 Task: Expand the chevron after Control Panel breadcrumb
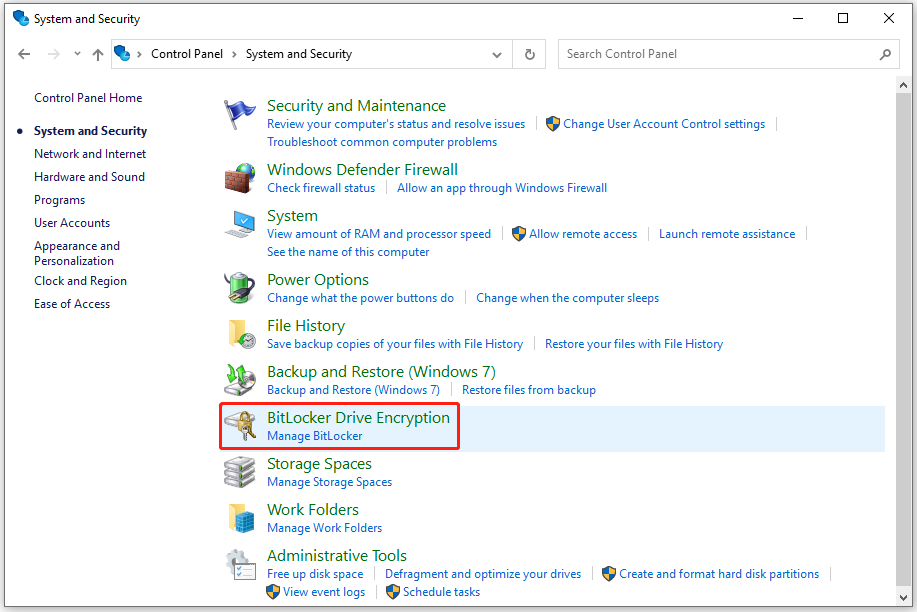(234, 54)
